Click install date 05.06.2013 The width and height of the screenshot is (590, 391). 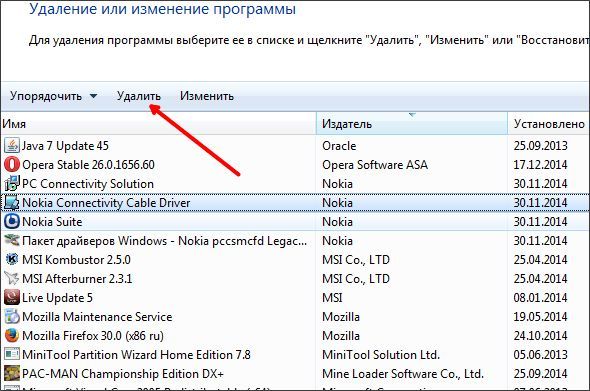click(x=540, y=354)
